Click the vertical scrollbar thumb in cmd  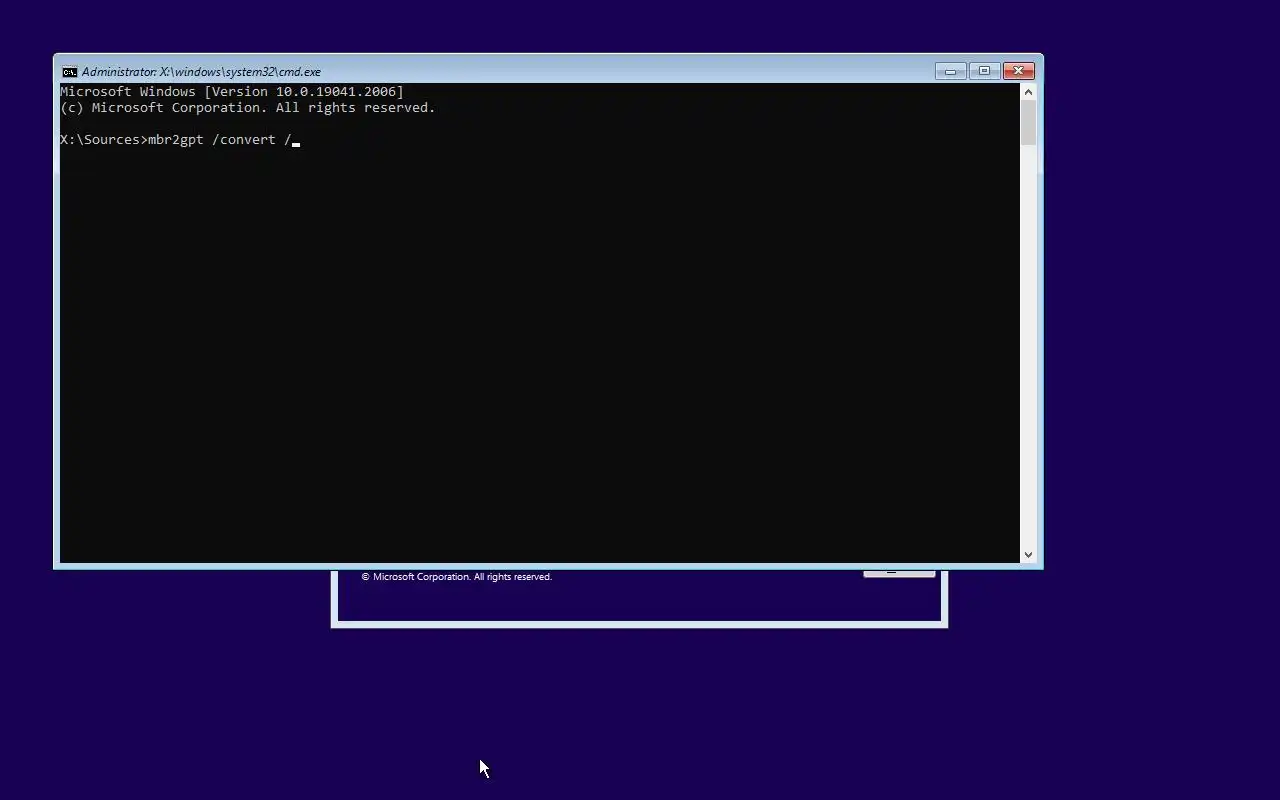point(1028,123)
